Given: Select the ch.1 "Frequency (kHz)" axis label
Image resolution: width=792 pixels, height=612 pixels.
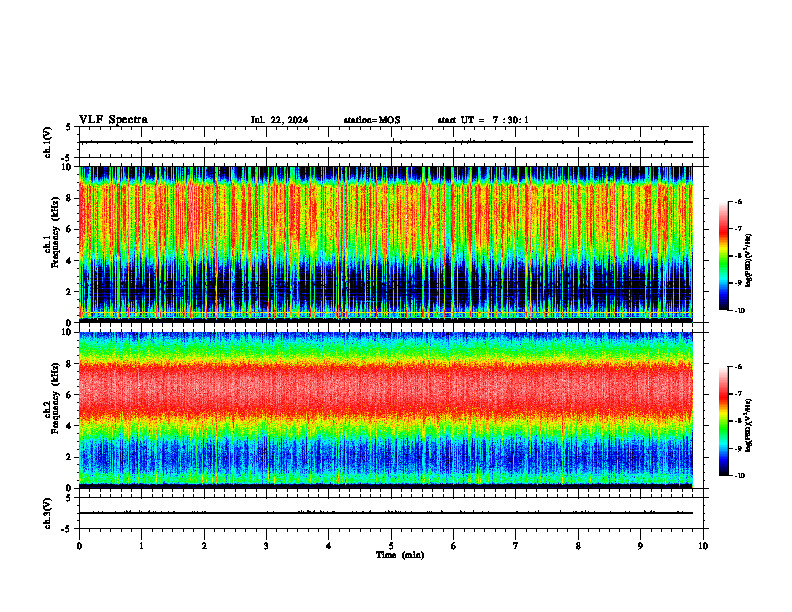Looking at the screenshot, I should point(55,232).
